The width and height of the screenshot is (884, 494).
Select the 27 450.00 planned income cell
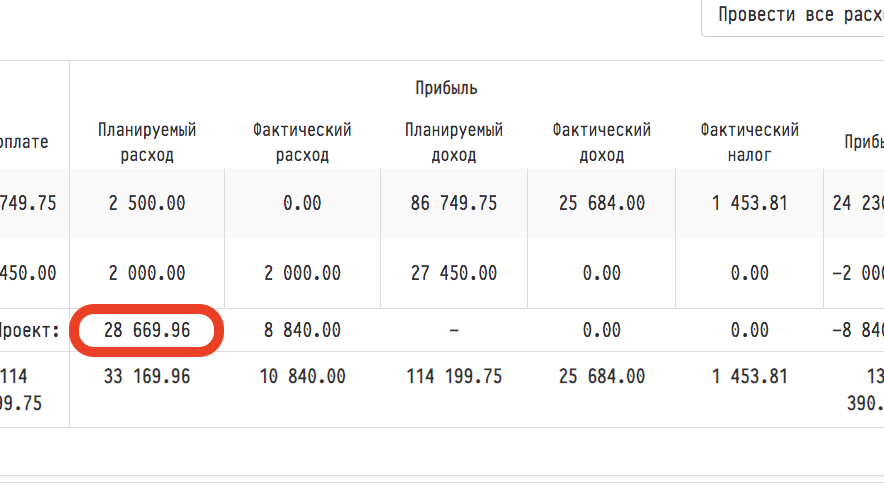click(x=454, y=273)
